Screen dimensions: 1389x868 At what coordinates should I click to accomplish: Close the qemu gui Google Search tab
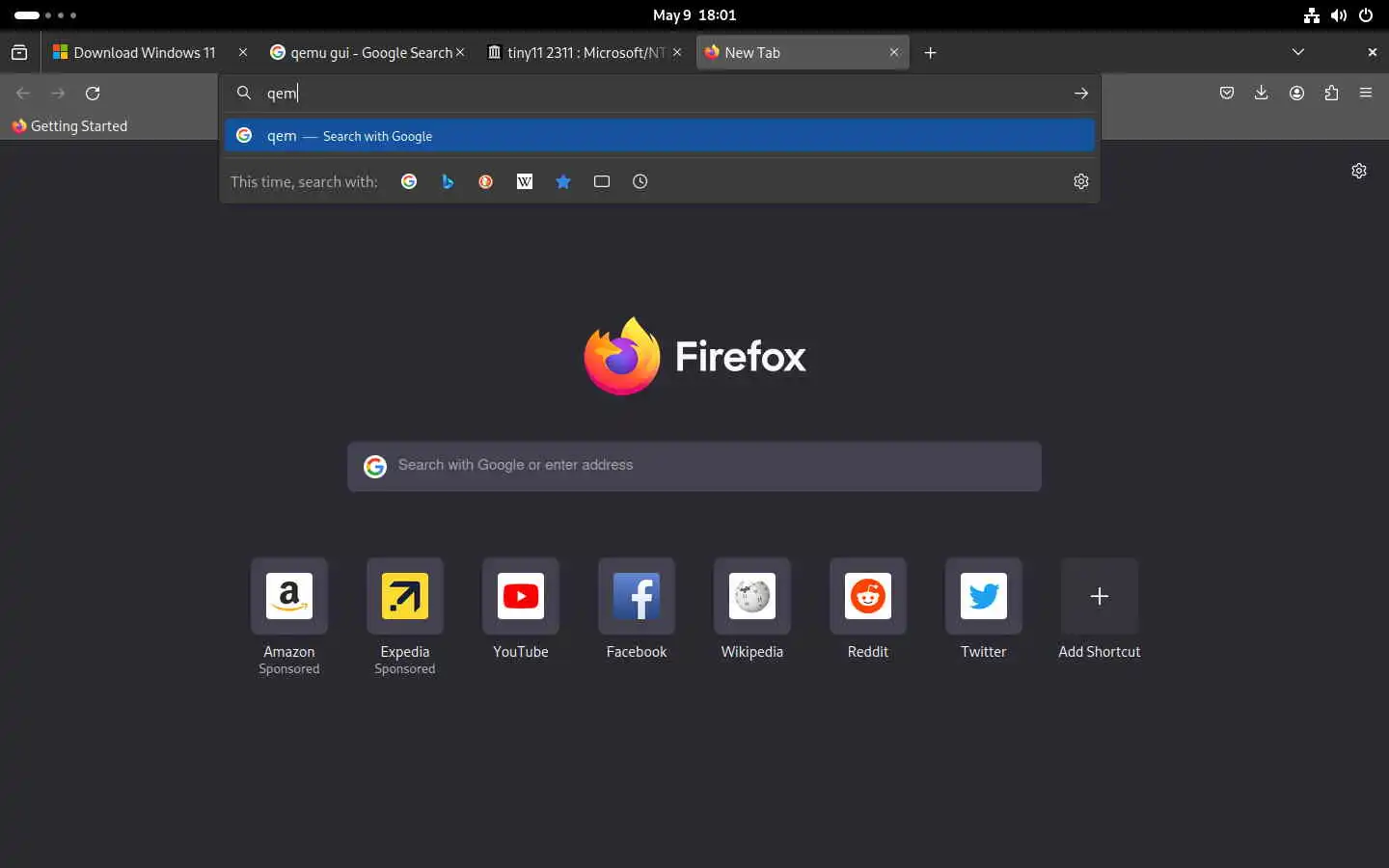(x=460, y=53)
